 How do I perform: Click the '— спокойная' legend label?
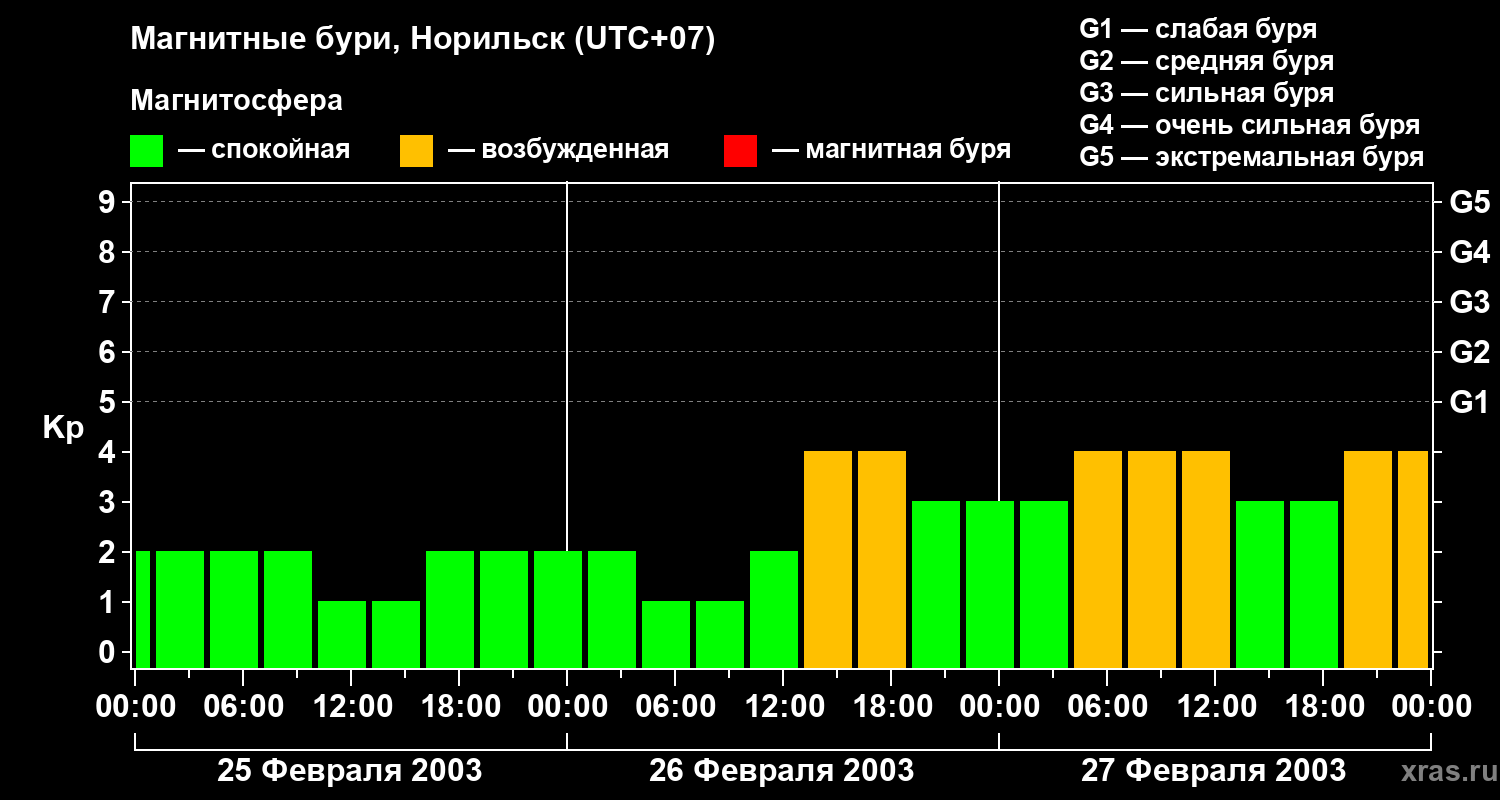tap(264, 150)
